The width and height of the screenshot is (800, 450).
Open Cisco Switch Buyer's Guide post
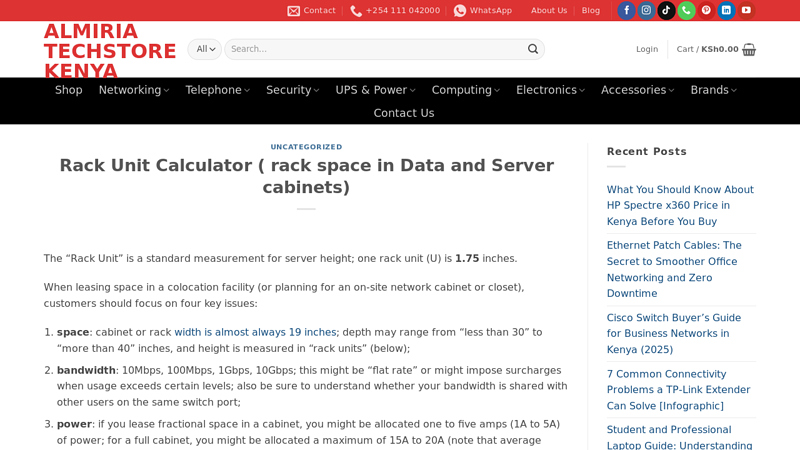(673, 333)
